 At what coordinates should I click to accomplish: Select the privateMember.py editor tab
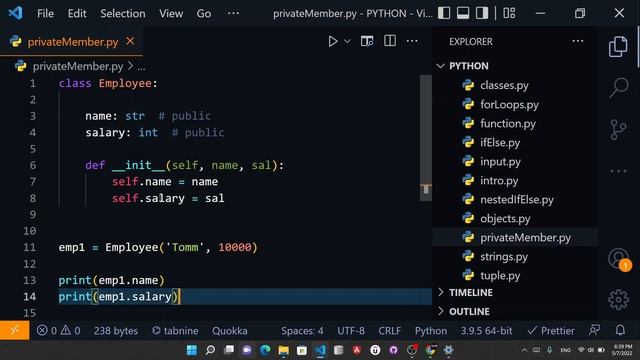71,42
